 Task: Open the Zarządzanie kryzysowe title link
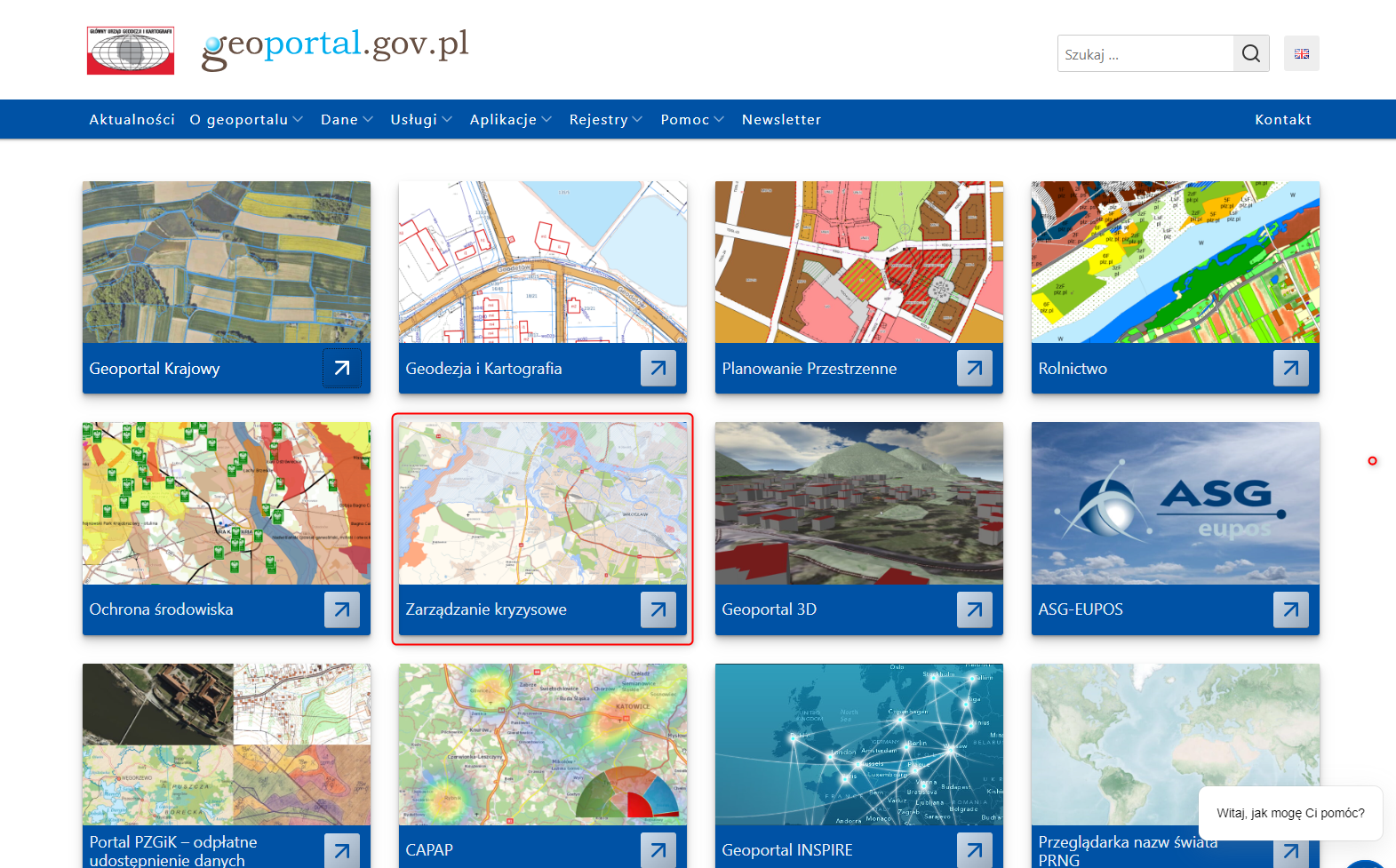(x=486, y=609)
